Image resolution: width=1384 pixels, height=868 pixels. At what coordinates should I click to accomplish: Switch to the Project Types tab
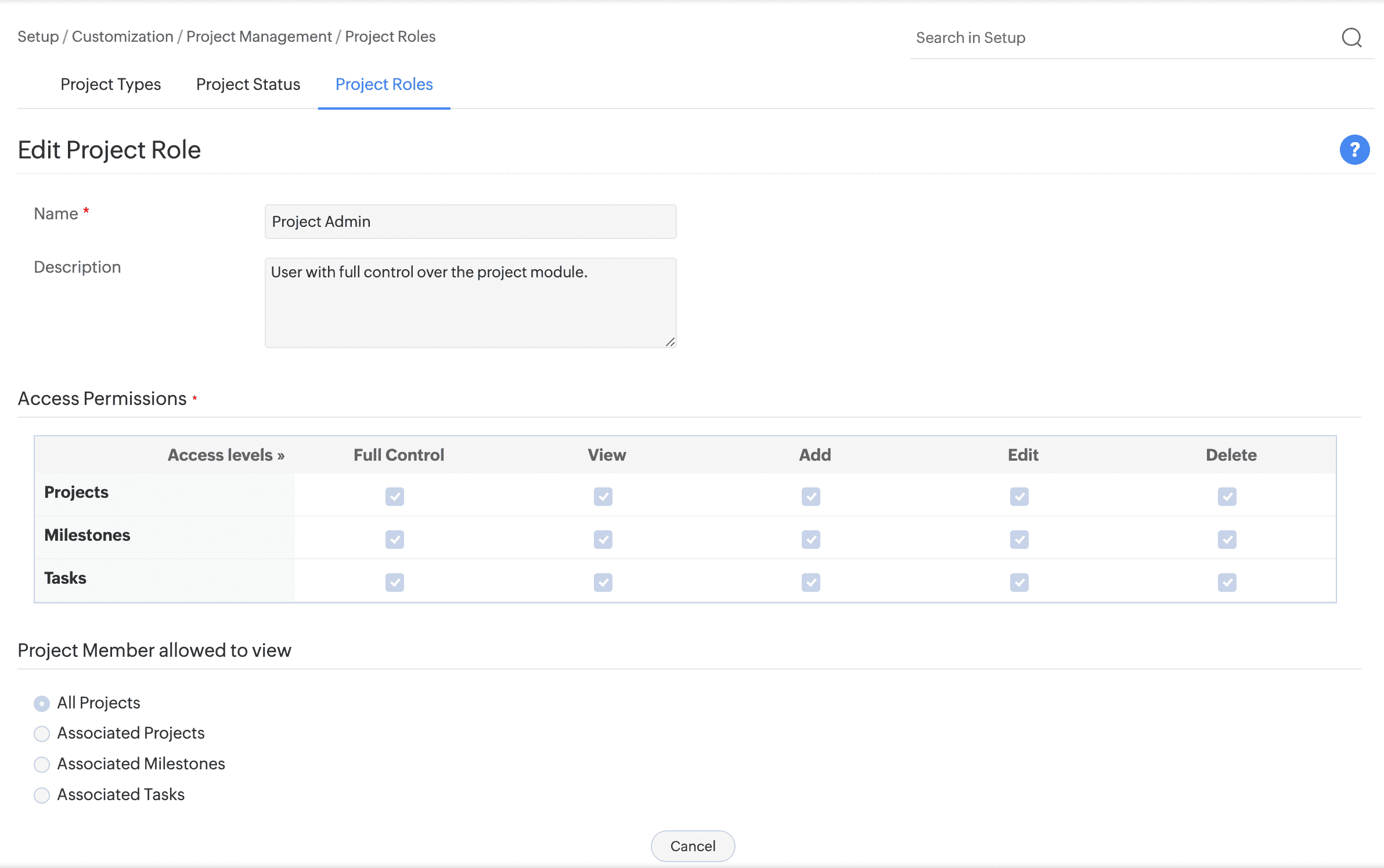click(110, 85)
